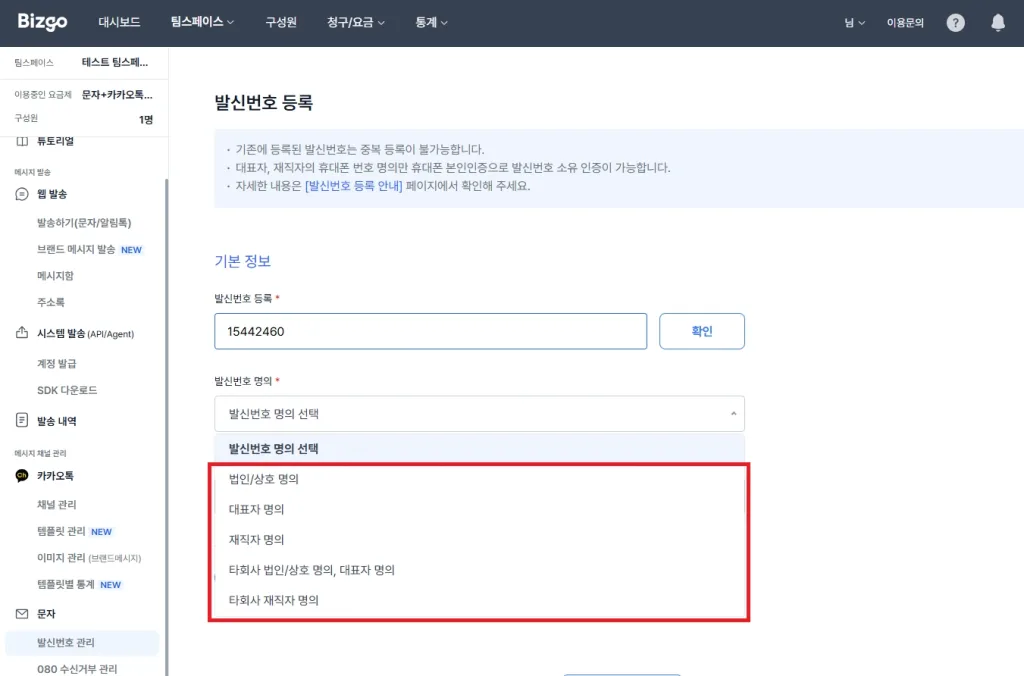Expand the 통계 menu

coord(431,22)
